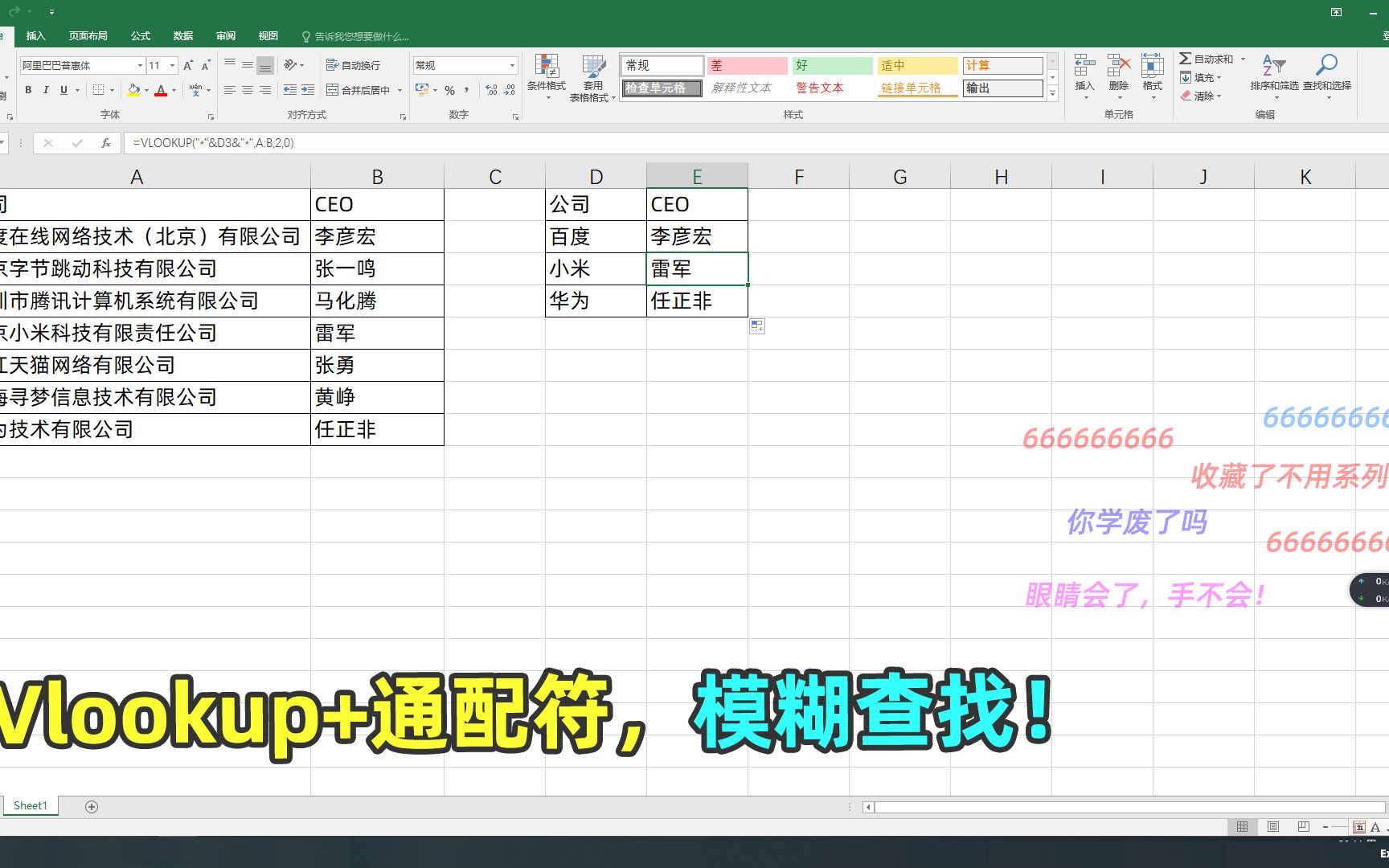Switch to Page Layout view in status bar
This screenshot has height=868, width=1389.
click(1273, 826)
